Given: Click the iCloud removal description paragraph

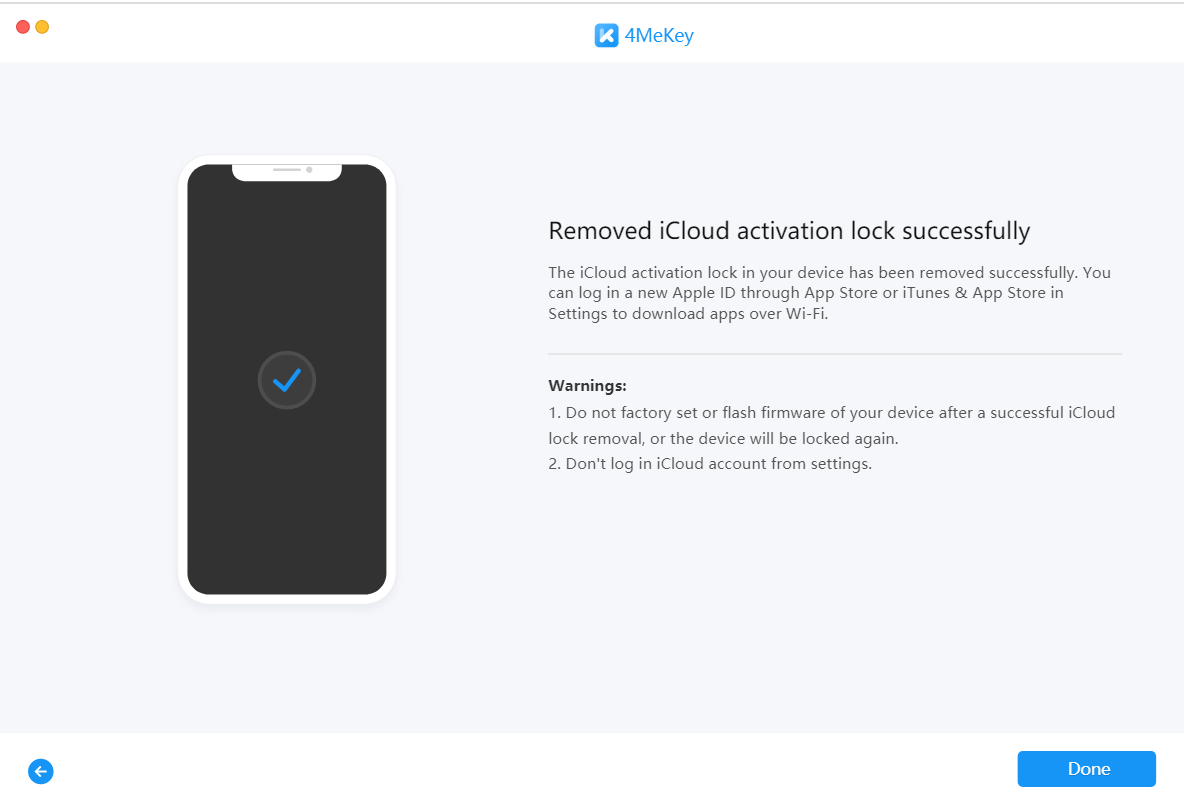Looking at the screenshot, I should point(829,292).
